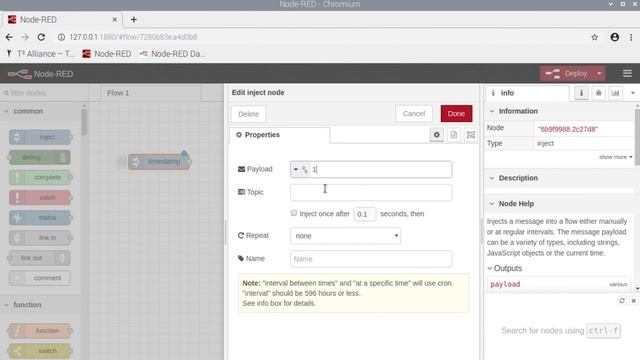Open Chromium three-dot menu
Viewport: 640px width, 360px height.
coord(631,37)
